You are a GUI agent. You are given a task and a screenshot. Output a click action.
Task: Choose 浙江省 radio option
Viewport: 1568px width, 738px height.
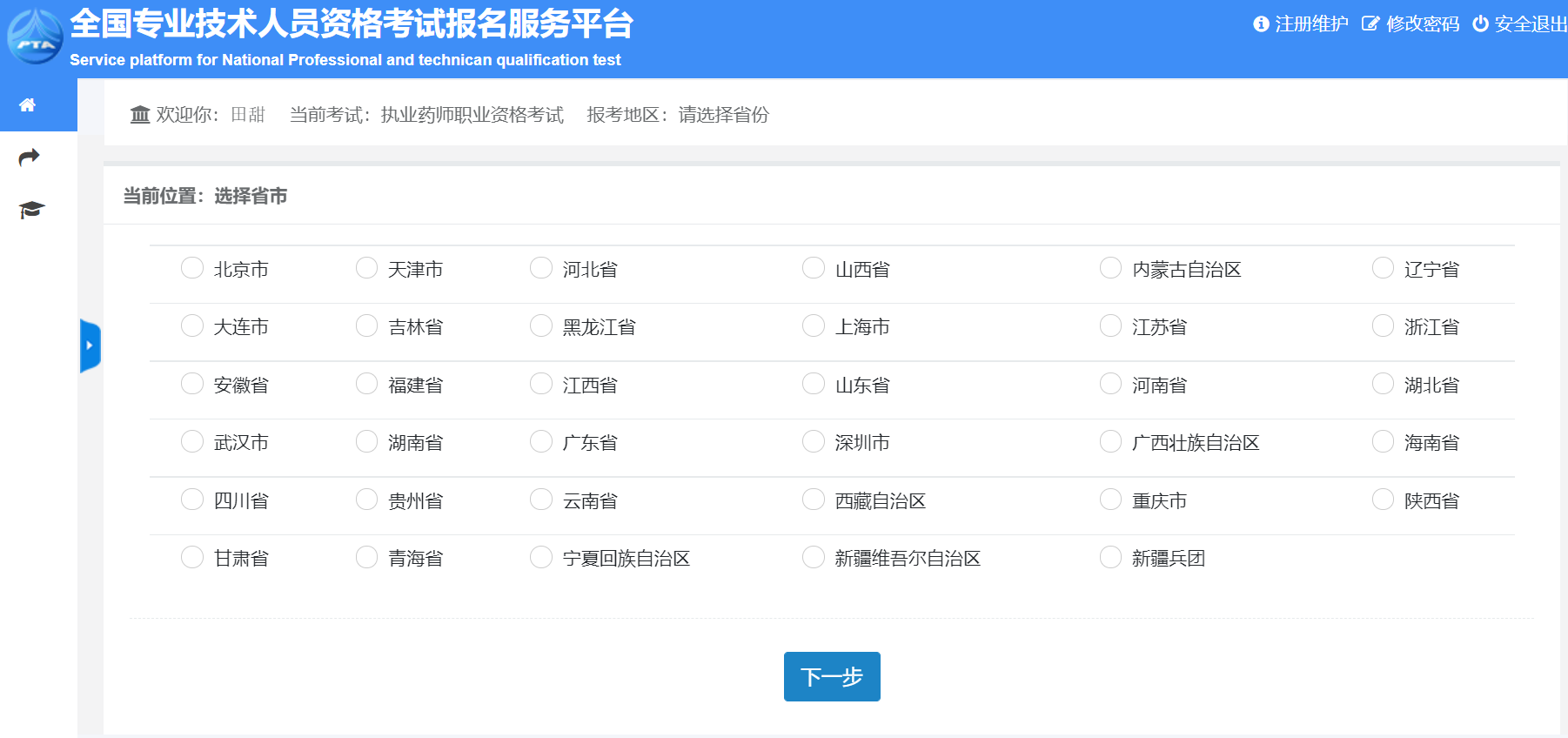1384,325
